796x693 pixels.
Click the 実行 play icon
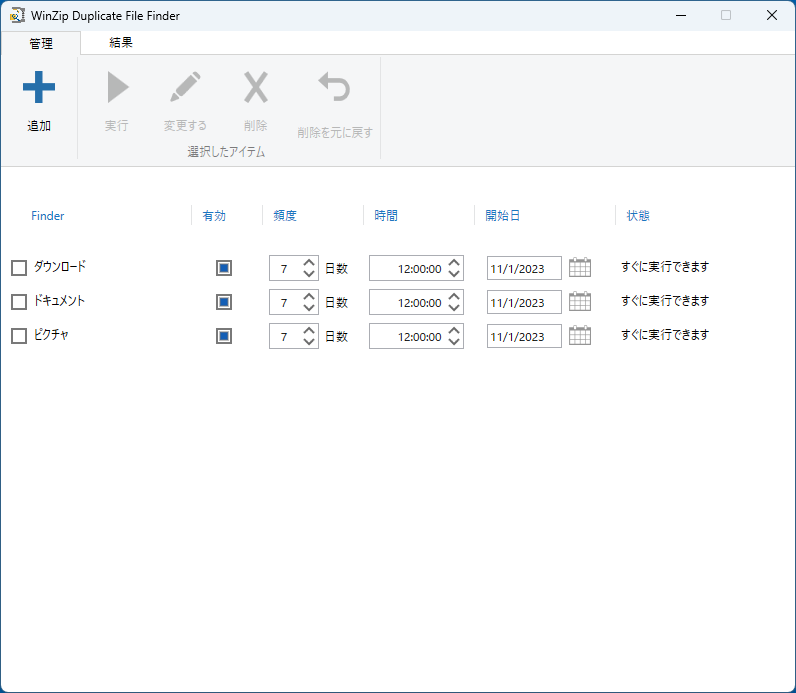[118, 87]
